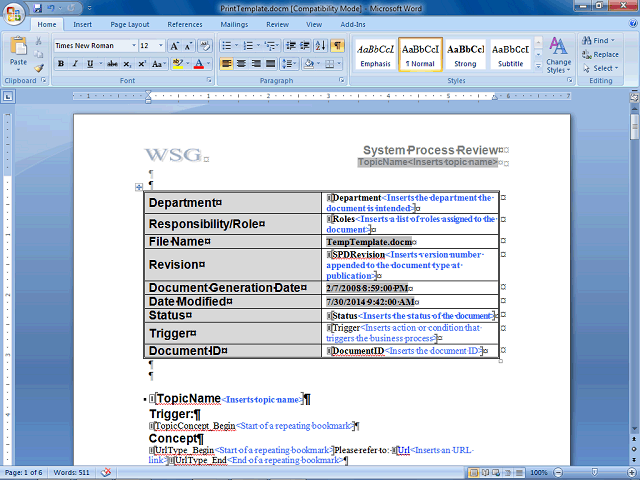Open the Office Button menu

point(14,13)
